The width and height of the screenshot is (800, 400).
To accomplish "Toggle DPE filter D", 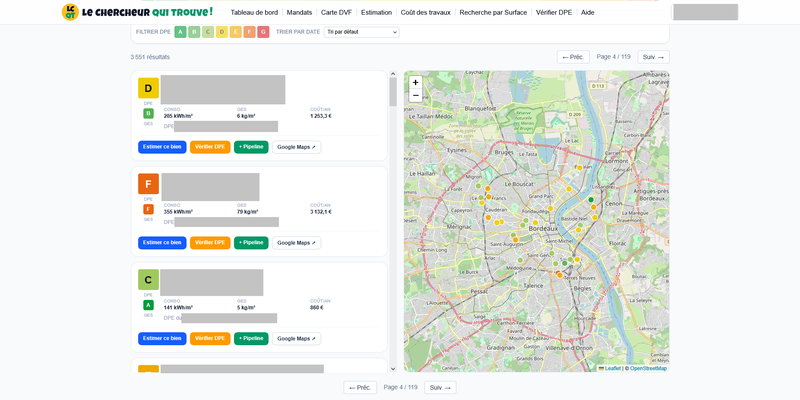I will [221, 32].
